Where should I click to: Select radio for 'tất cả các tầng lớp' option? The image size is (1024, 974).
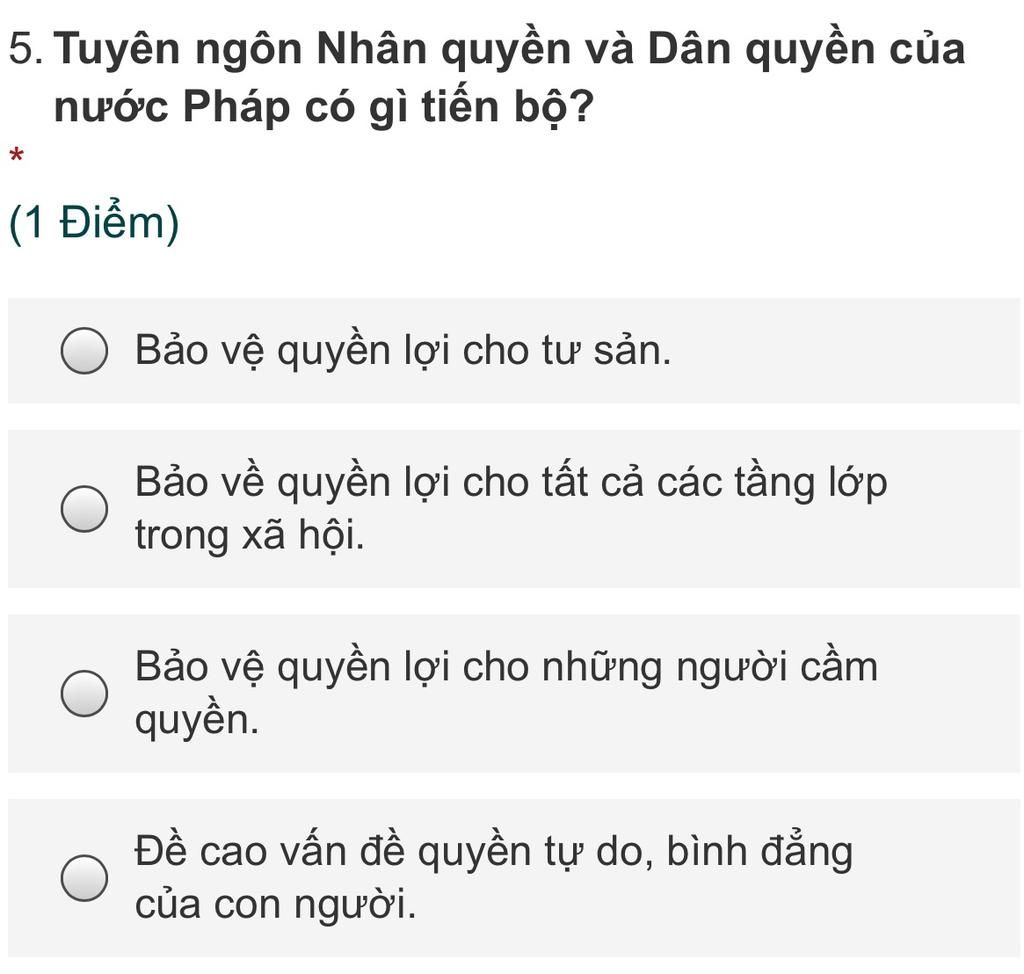pos(85,509)
